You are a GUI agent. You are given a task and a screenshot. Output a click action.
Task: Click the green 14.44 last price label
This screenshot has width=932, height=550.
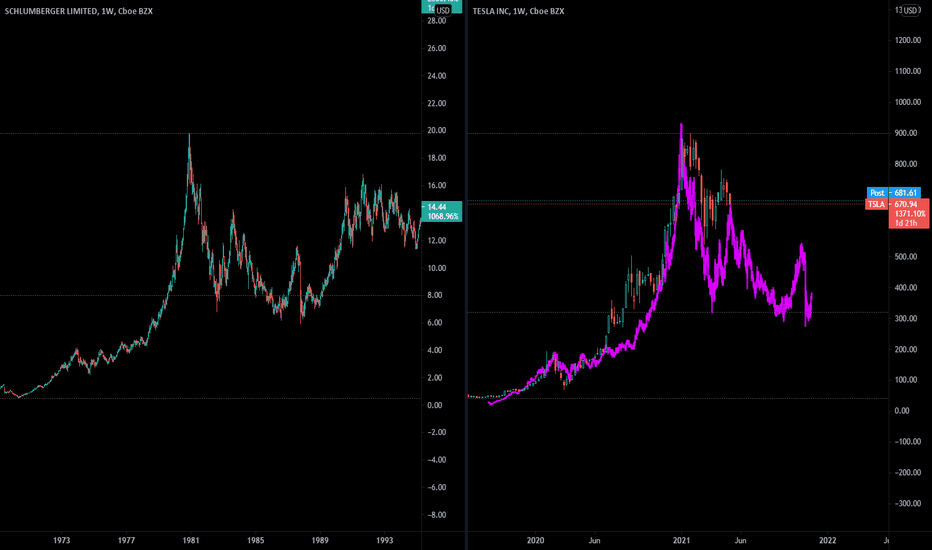[437, 207]
